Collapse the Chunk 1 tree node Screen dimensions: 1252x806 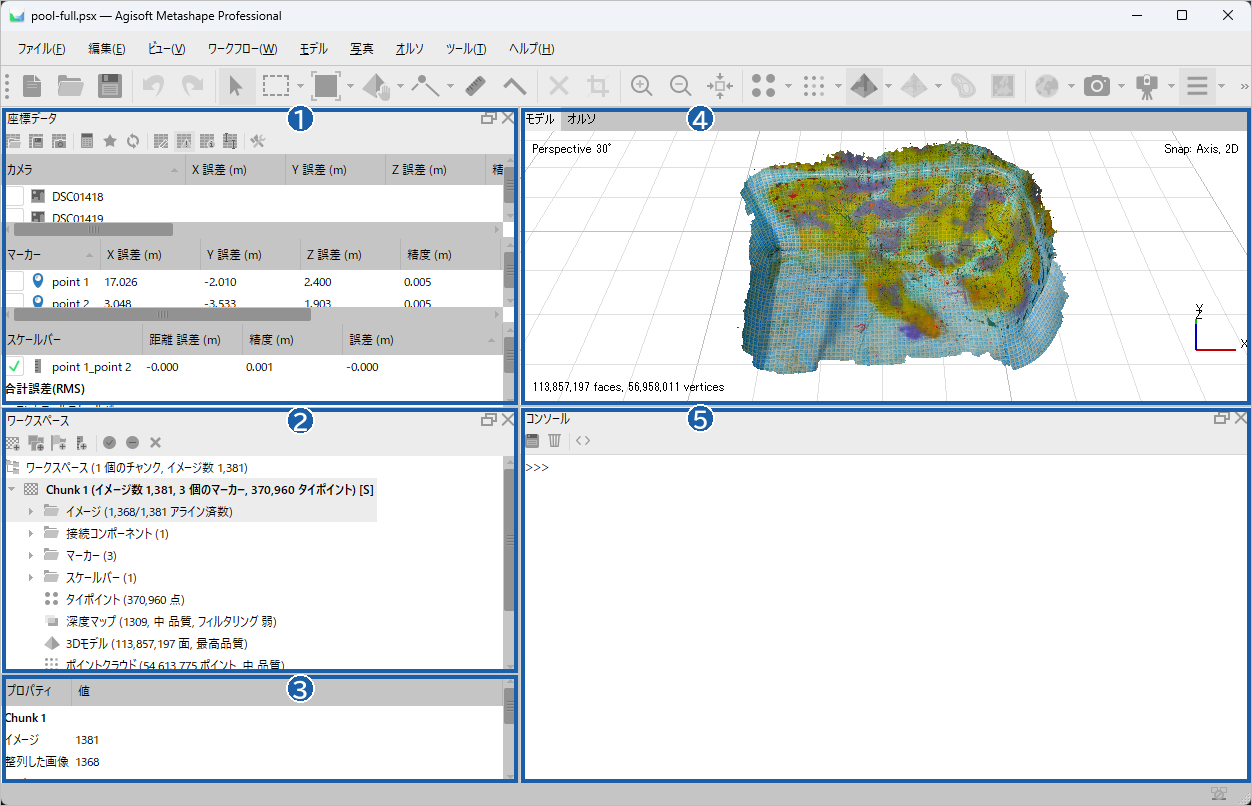pyautogui.click(x=12, y=490)
